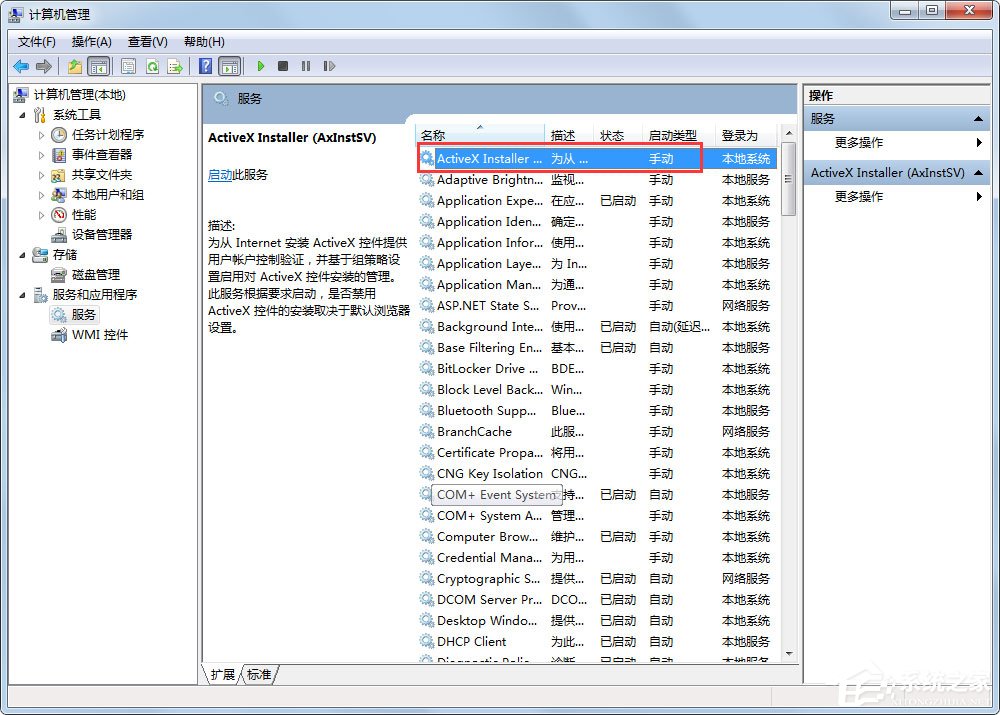This screenshot has height=715, width=1000.
Task: Click the Properties toolbar icon
Action: coord(126,66)
